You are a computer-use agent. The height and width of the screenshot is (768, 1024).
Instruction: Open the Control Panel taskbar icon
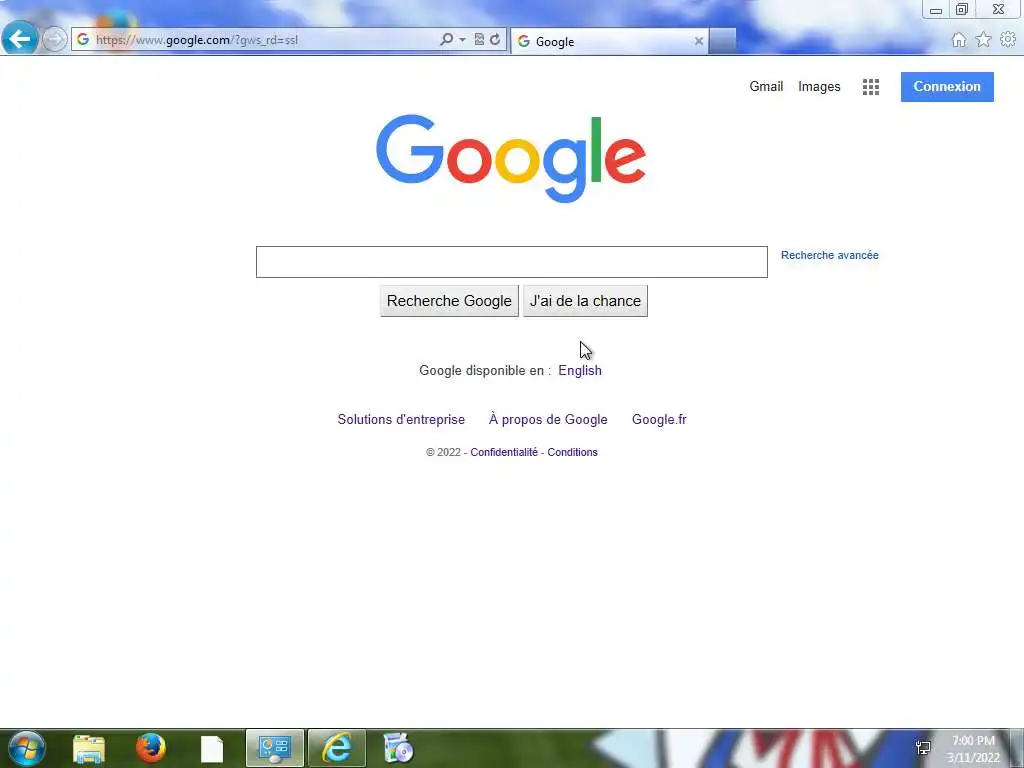tap(274, 748)
